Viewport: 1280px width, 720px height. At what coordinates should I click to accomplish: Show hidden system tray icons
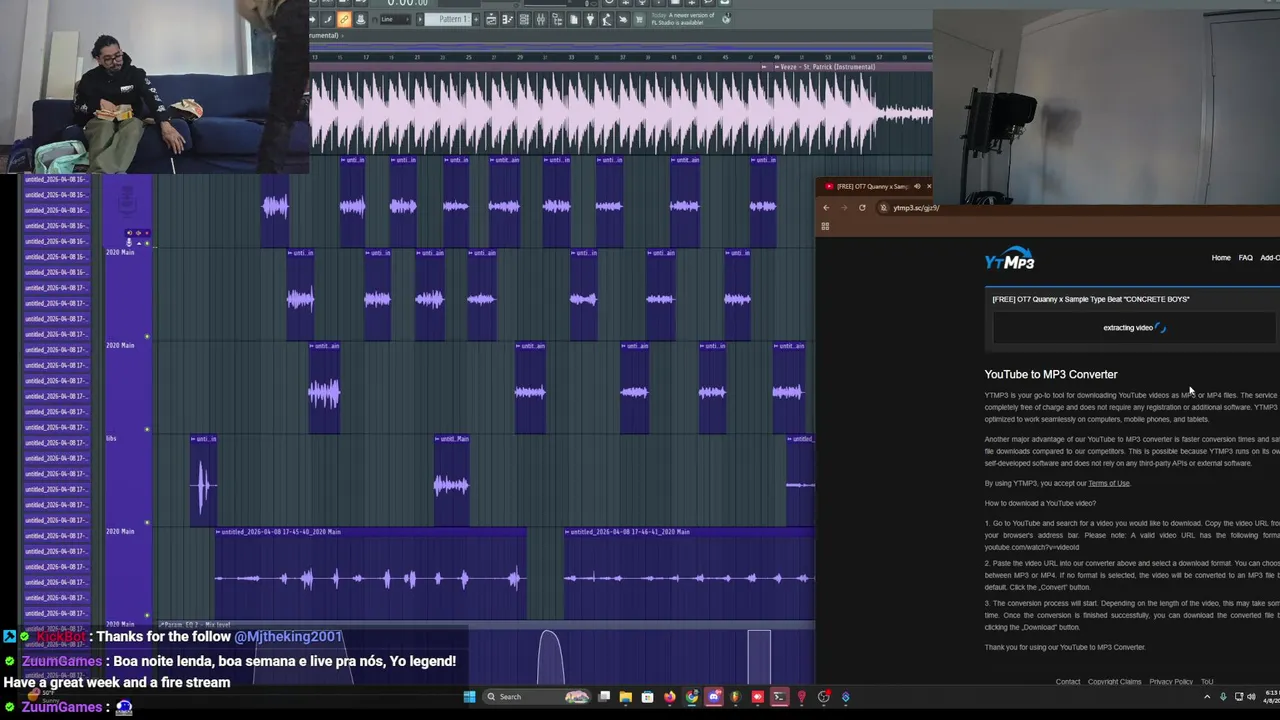tap(1207, 697)
